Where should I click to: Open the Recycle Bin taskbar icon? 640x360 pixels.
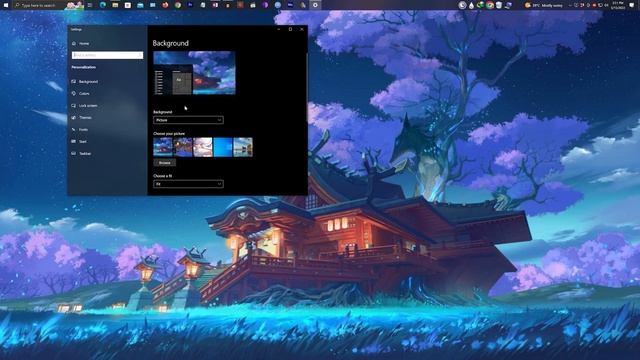tap(499, 5)
